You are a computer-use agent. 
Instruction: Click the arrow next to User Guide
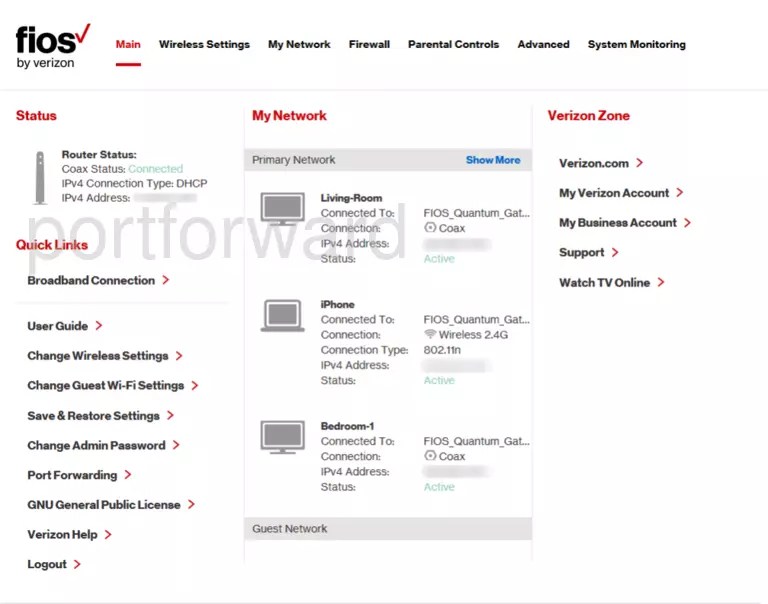point(99,325)
